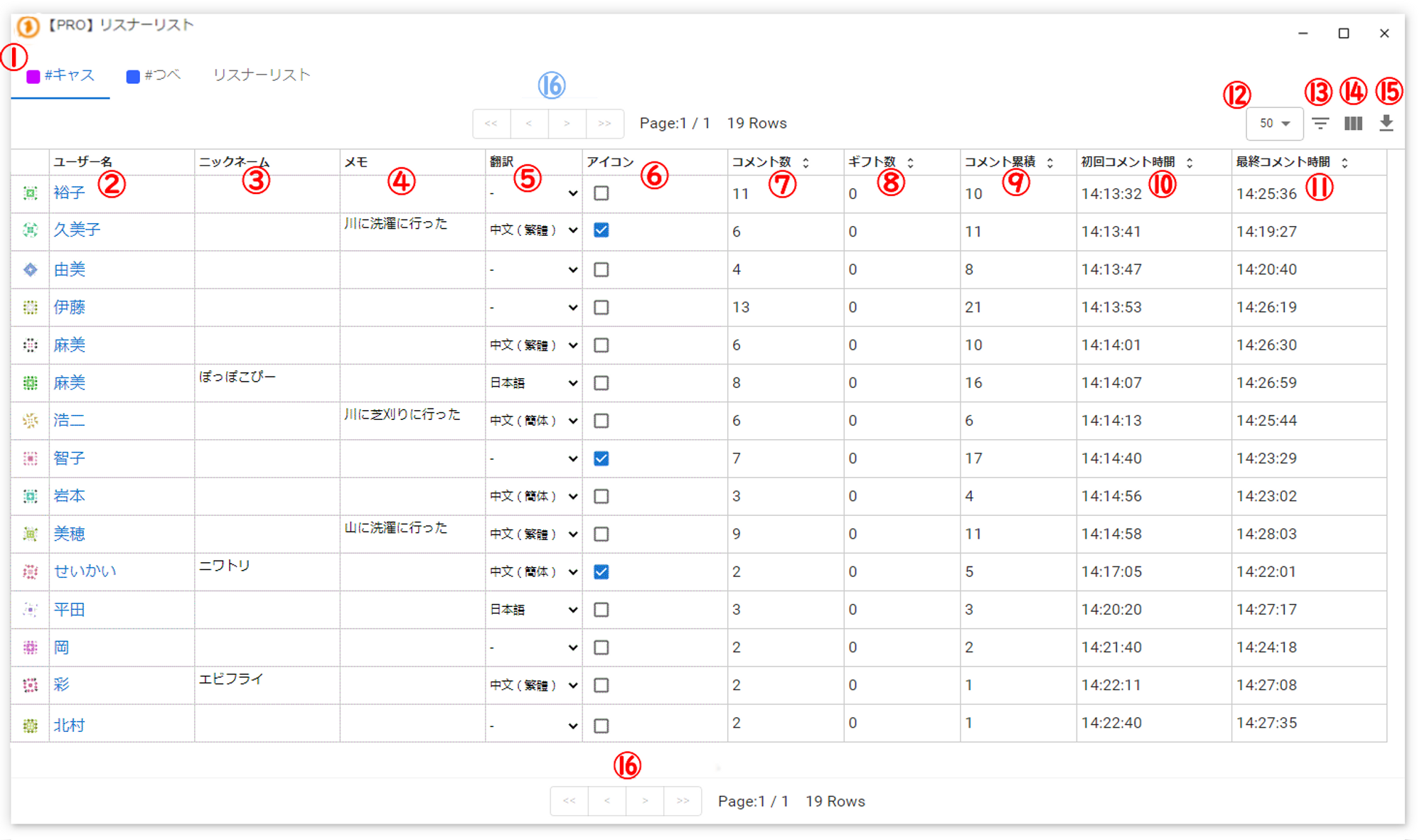Switch to the #つべ tab

[x=154, y=75]
